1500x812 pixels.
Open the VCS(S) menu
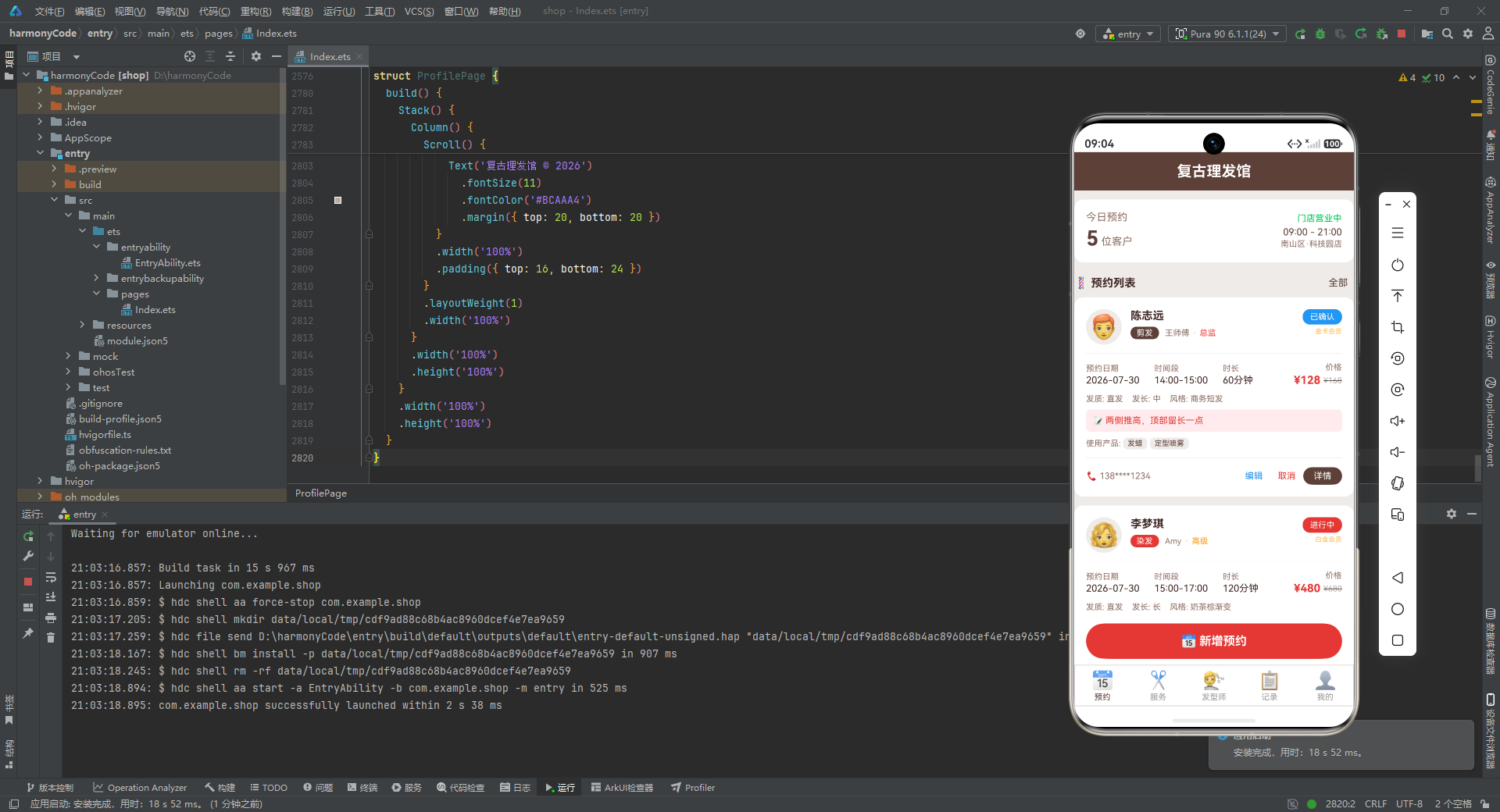point(419,11)
